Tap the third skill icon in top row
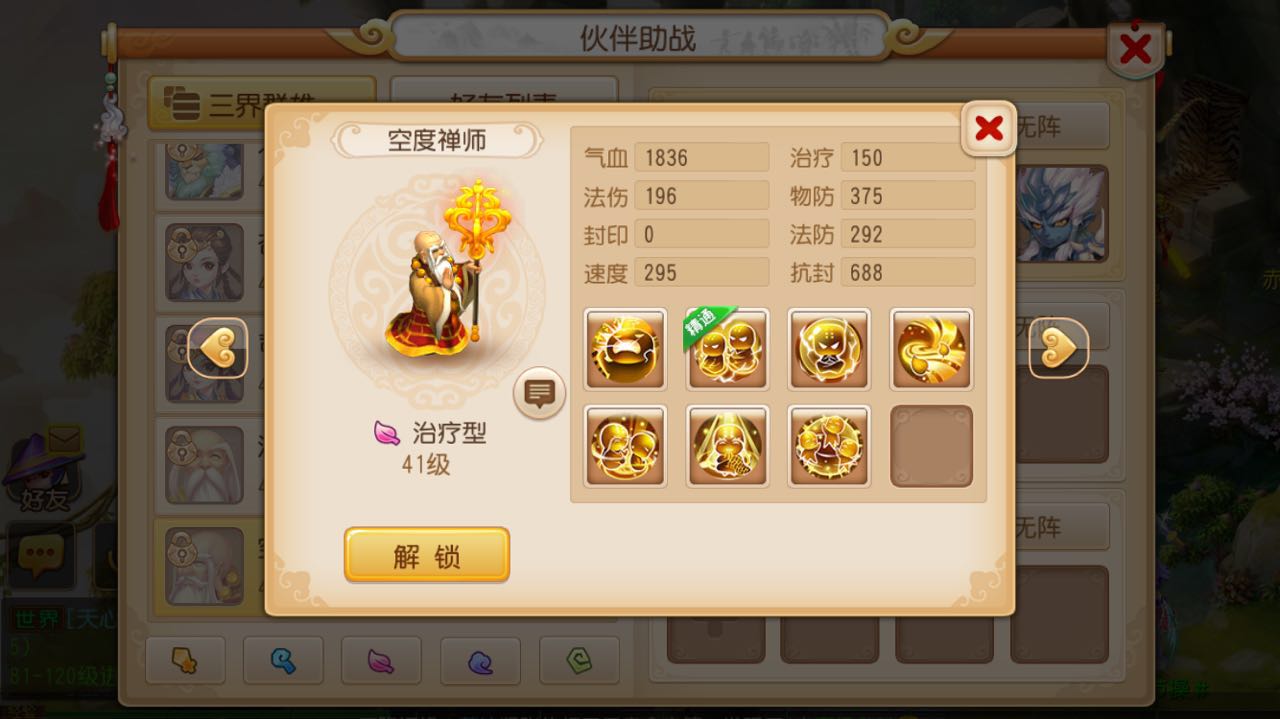Image resolution: width=1280 pixels, height=719 pixels. tap(829, 349)
